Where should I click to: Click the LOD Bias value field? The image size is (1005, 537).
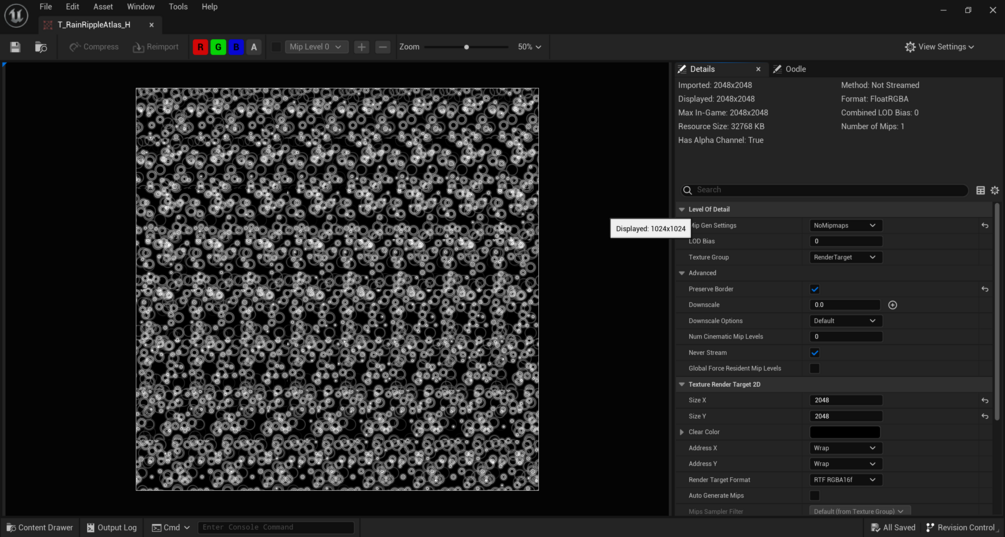pyautogui.click(x=845, y=242)
